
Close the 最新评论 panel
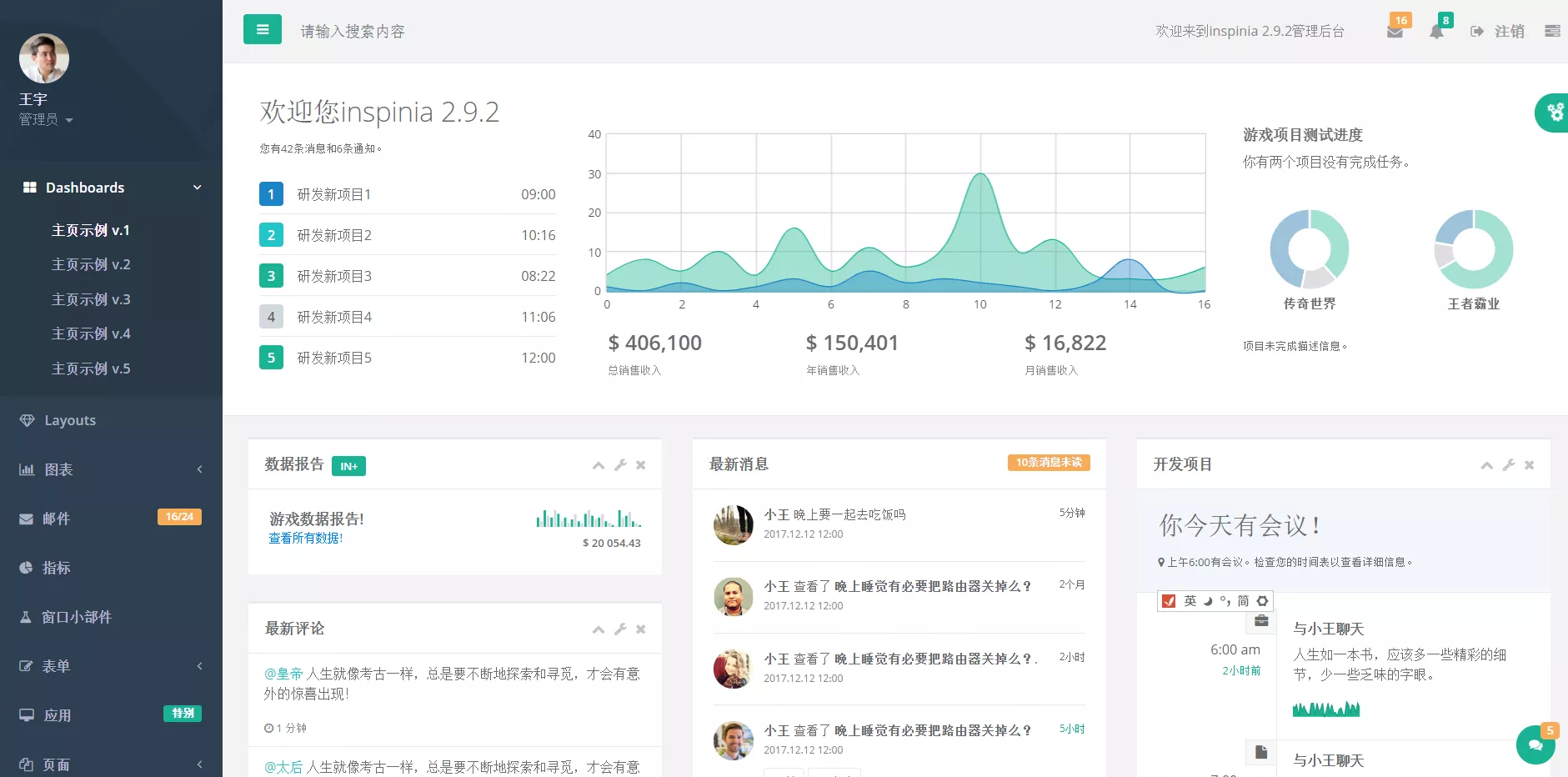[x=641, y=629]
